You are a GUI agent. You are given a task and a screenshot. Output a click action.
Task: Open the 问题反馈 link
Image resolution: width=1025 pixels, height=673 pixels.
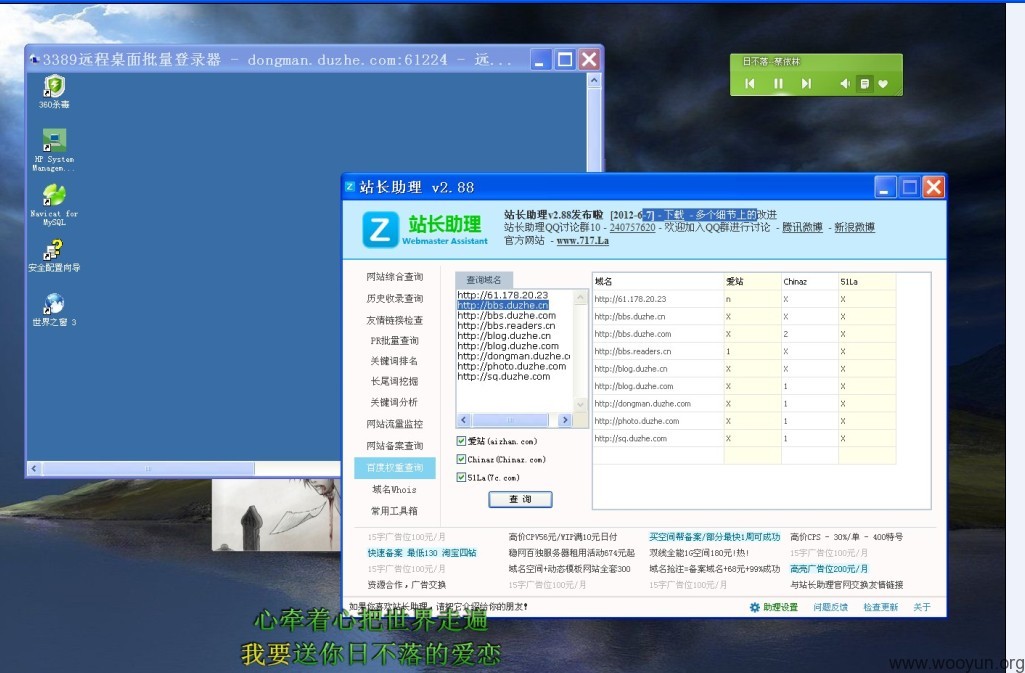(830, 607)
